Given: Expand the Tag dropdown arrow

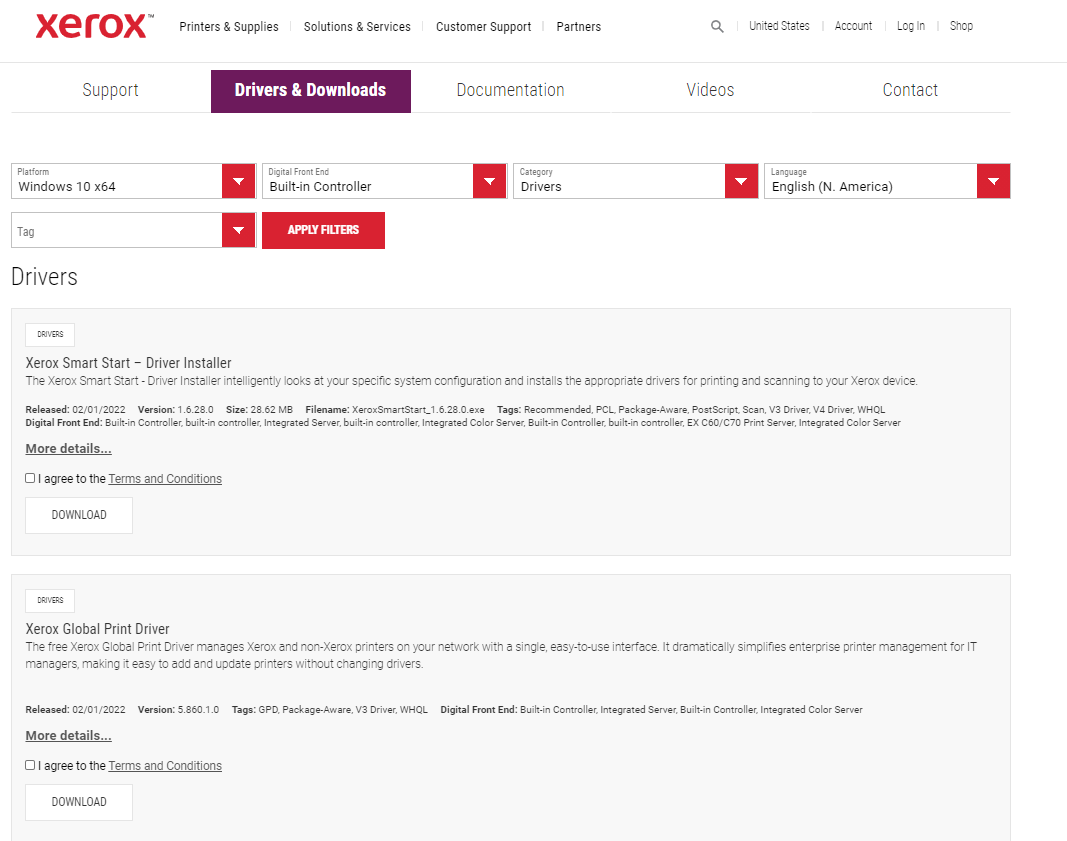Looking at the screenshot, I should click(239, 230).
